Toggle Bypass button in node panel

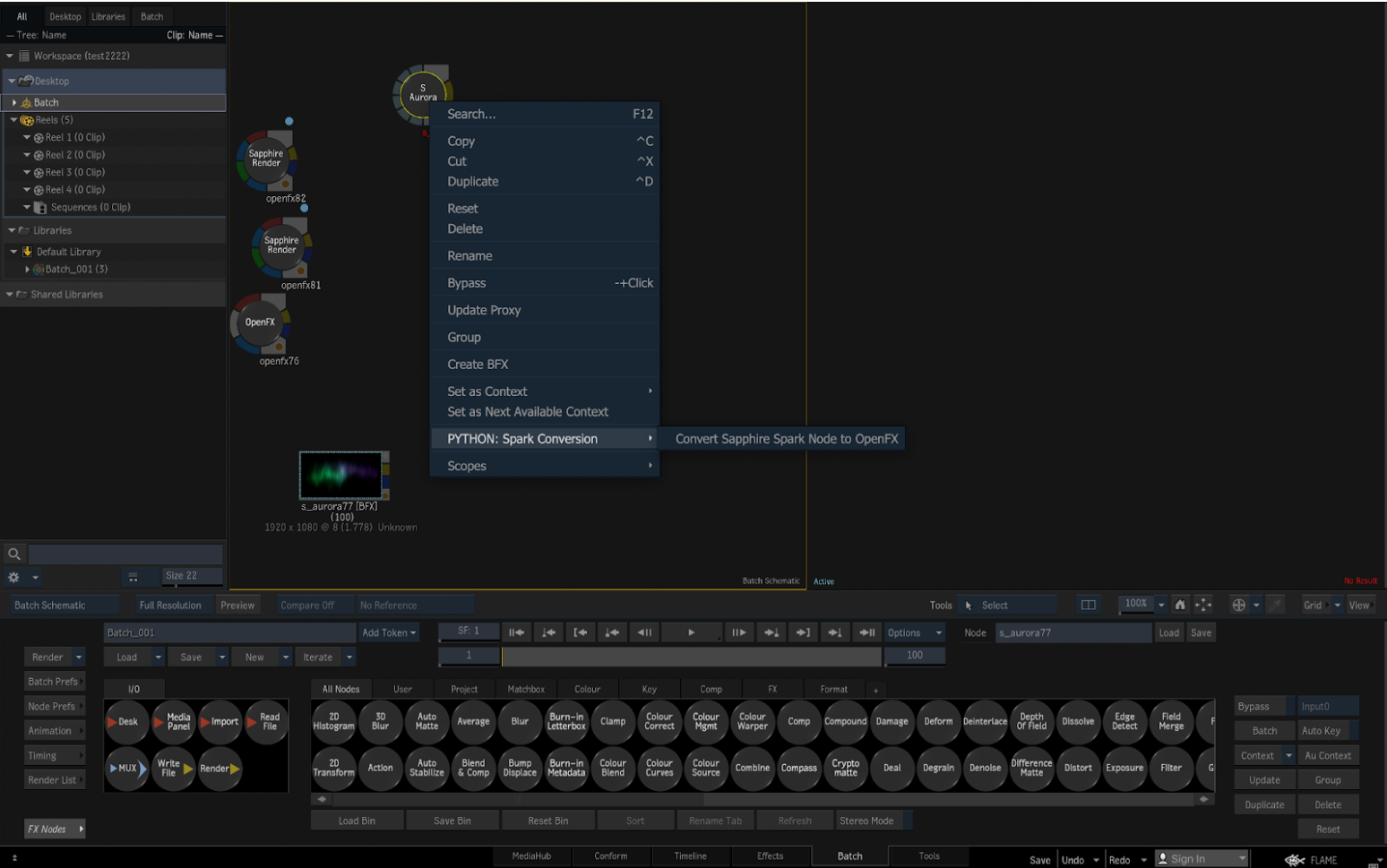pyautogui.click(x=1264, y=706)
